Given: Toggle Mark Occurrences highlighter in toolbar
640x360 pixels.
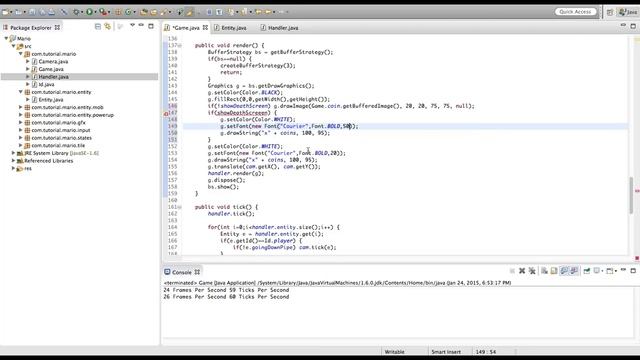Looking at the screenshot, I should pyautogui.click(x=189, y=12).
